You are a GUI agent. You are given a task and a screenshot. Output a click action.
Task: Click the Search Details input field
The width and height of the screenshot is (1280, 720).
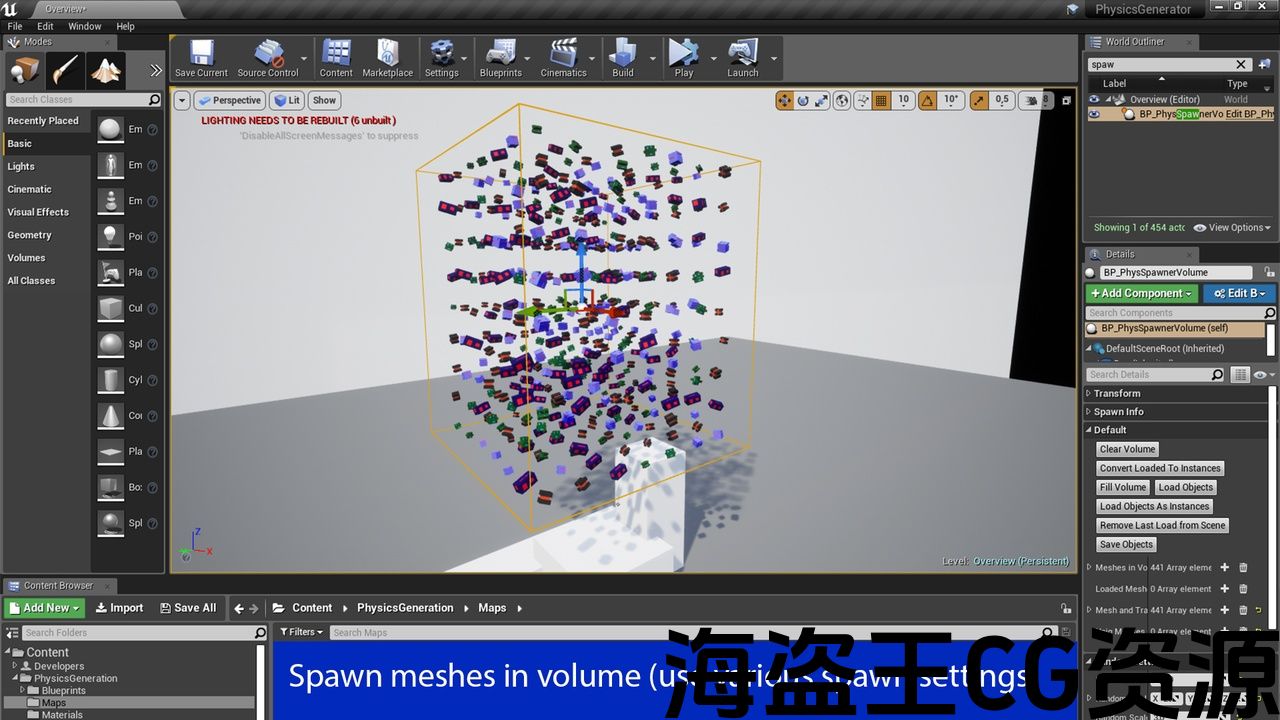pyautogui.click(x=1147, y=374)
